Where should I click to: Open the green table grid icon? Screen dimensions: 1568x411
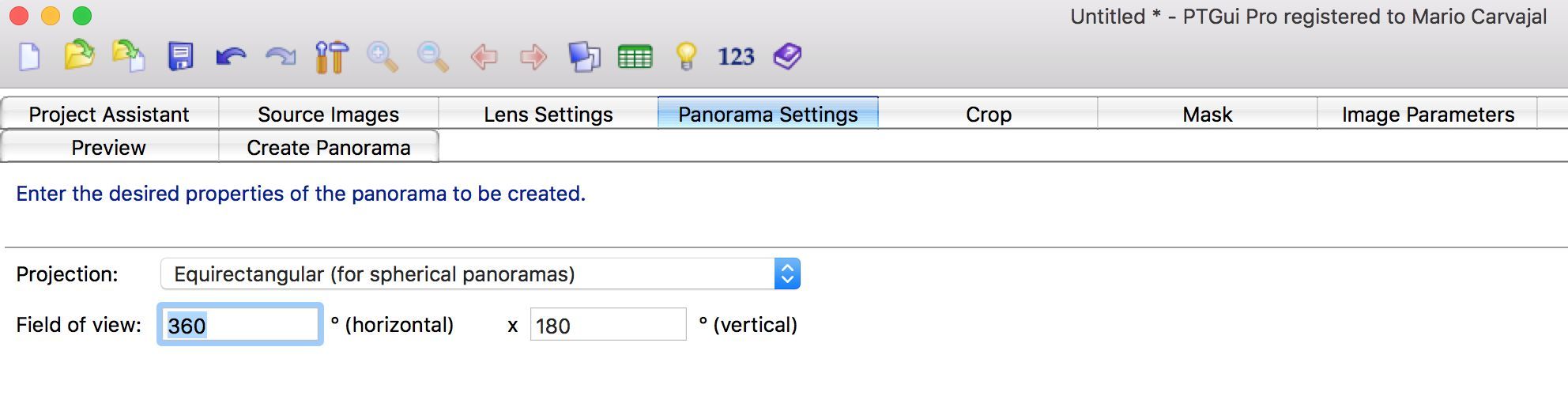click(635, 57)
